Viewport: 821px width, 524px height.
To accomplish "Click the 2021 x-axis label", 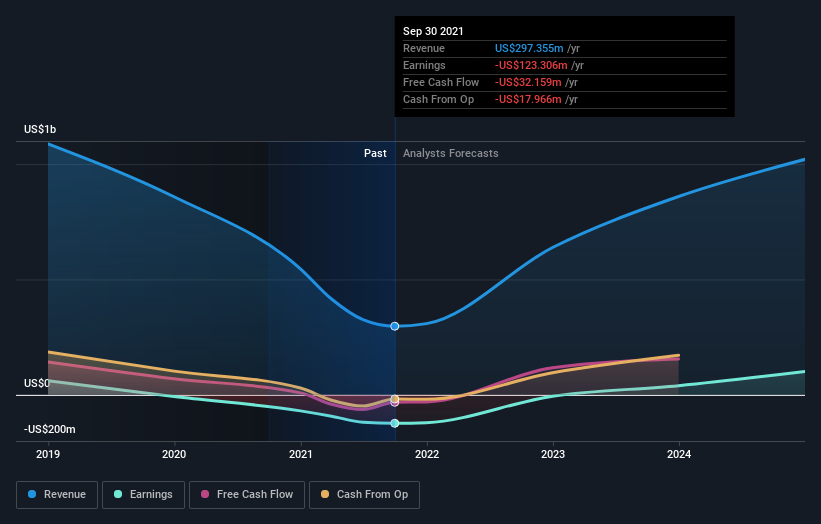I will (x=301, y=454).
